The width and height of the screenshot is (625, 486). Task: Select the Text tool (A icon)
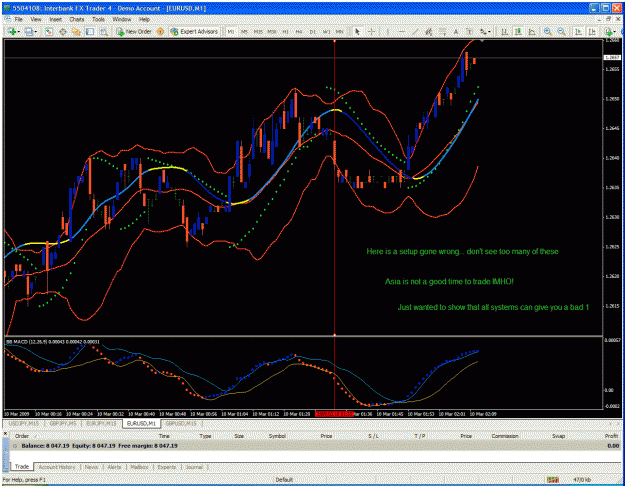click(456, 31)
